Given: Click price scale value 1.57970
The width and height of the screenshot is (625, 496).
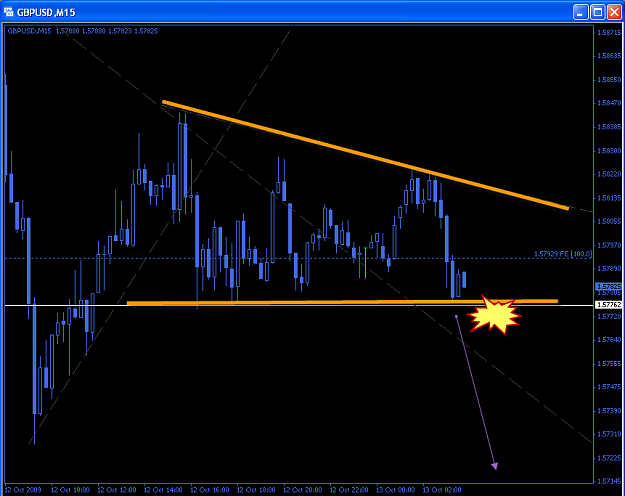Looking at the screenshot, I should click(x=609, y=245).
